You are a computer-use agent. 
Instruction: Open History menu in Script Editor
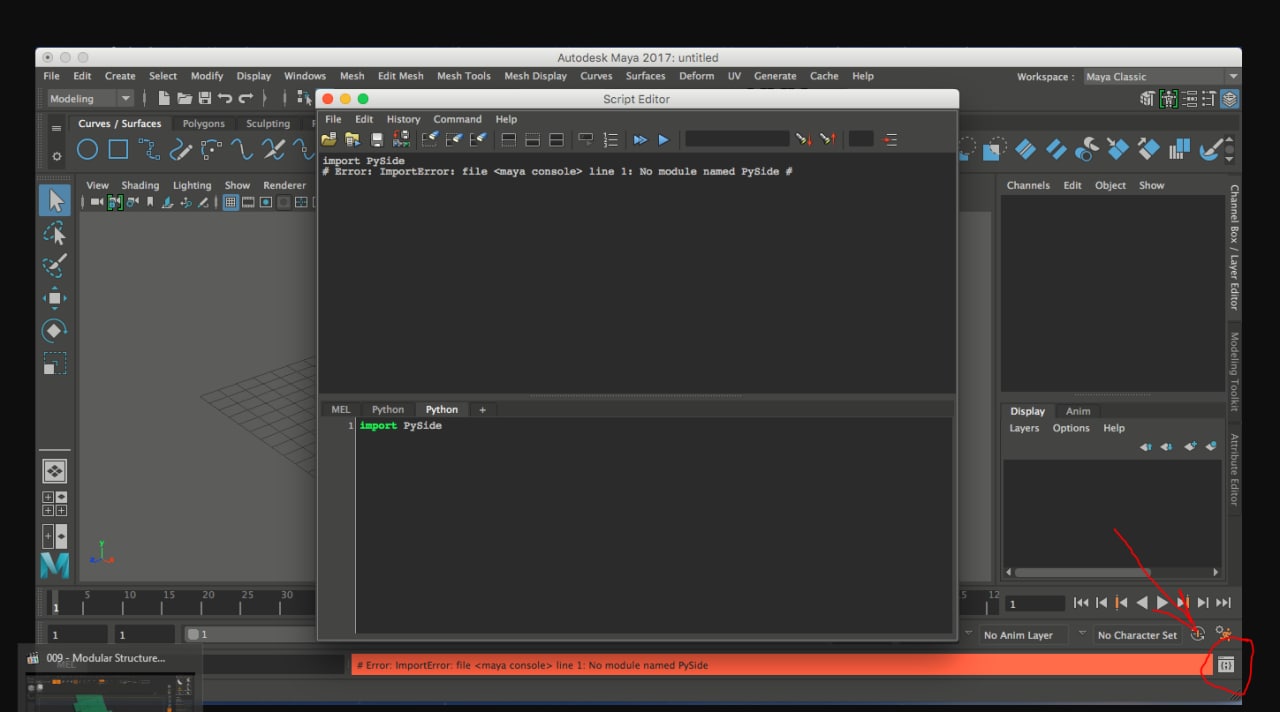pos(403,119)
